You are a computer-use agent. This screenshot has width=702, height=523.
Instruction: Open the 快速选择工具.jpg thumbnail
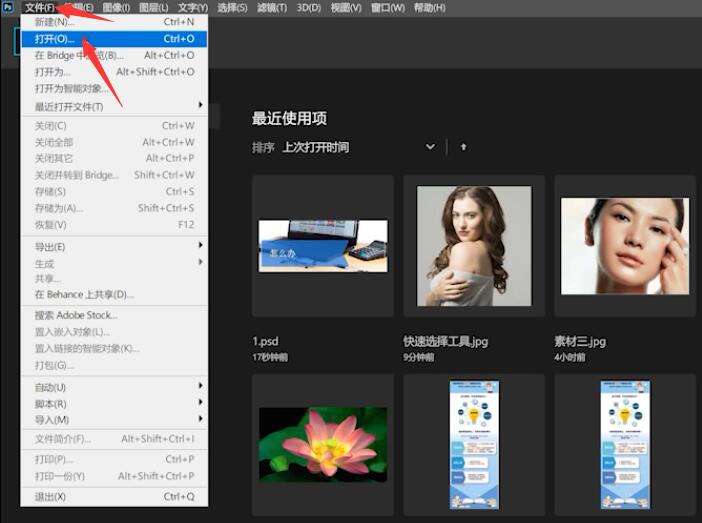[473, 246]
